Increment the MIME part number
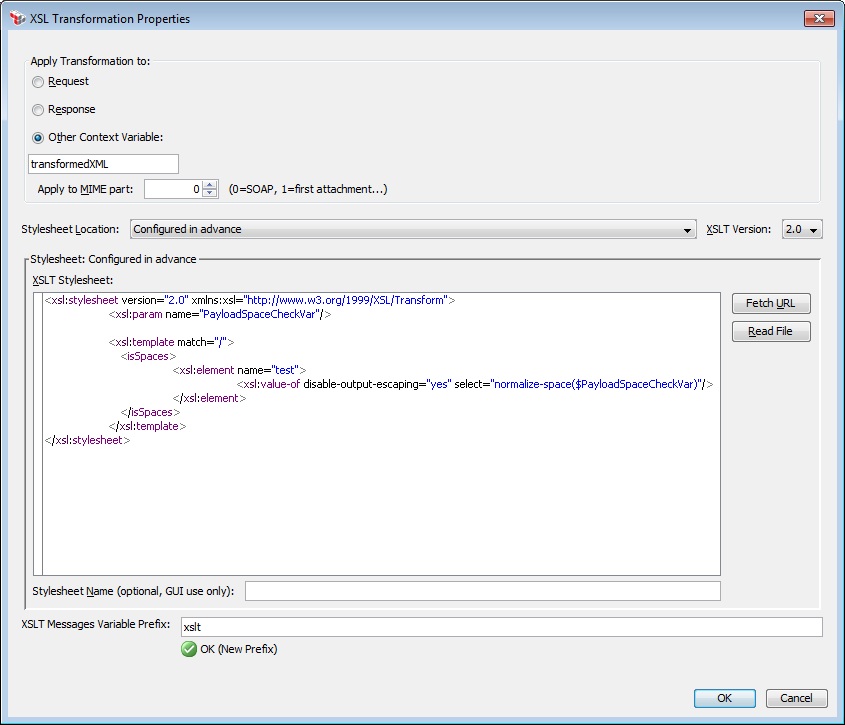 (x=207, y=184)
